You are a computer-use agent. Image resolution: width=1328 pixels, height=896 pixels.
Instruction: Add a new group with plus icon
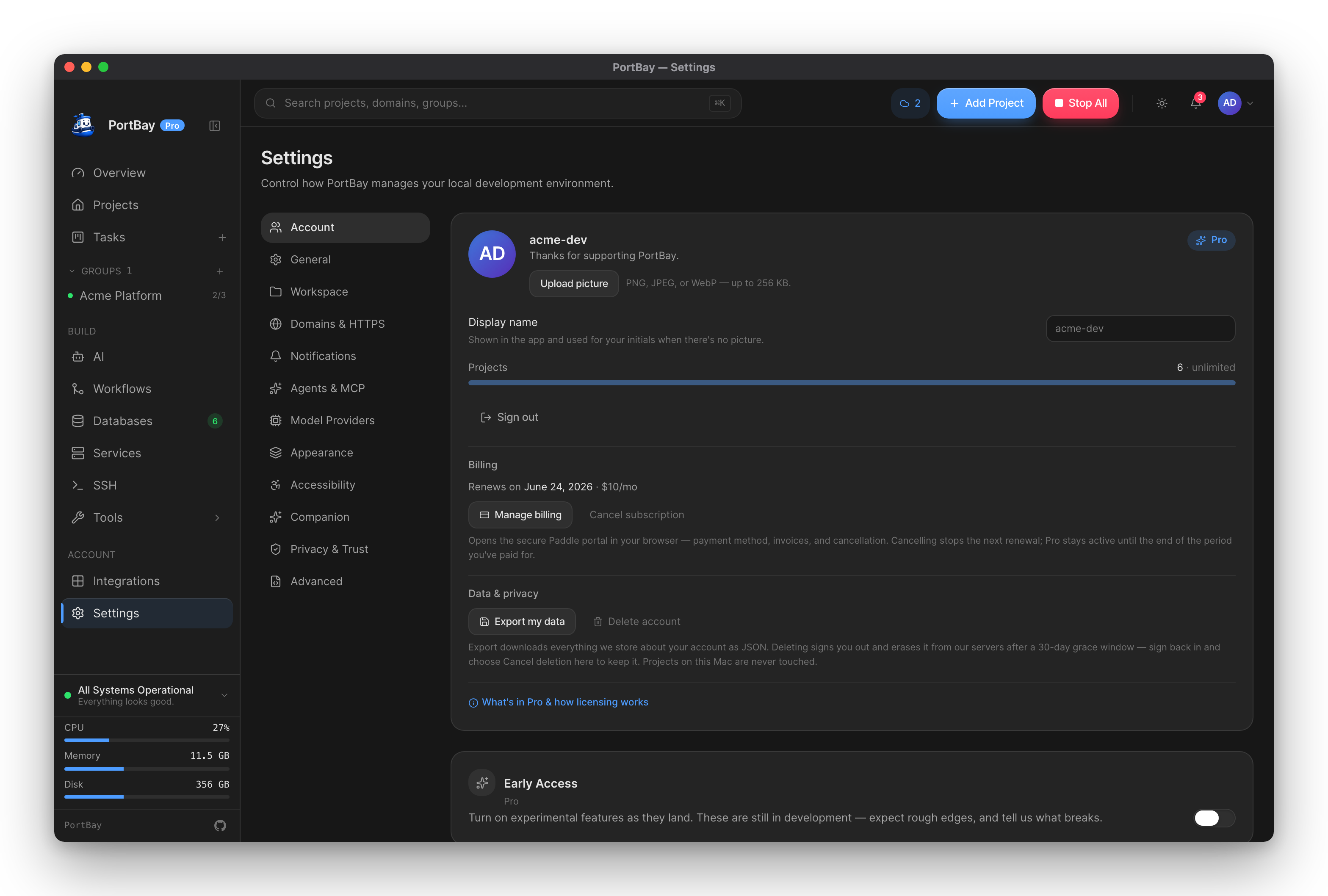click(220, 271)
